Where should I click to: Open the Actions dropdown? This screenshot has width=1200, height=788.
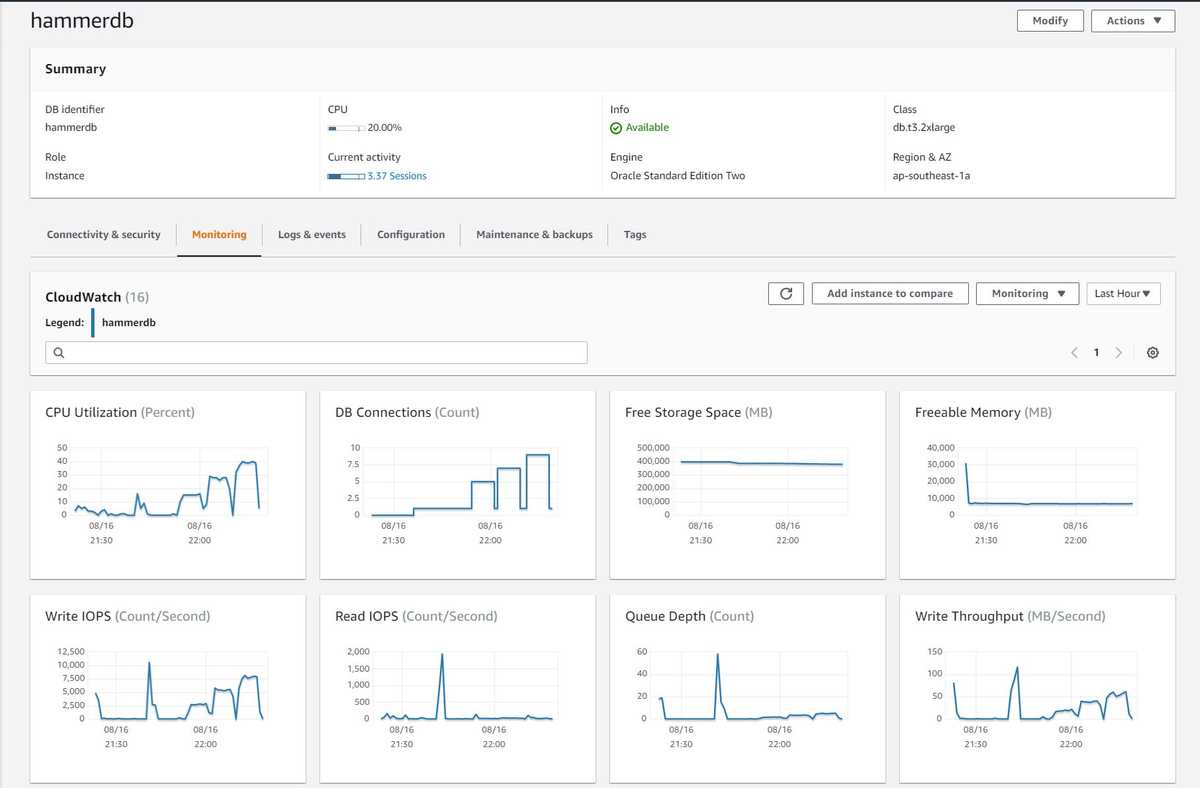pos(1132,20)
